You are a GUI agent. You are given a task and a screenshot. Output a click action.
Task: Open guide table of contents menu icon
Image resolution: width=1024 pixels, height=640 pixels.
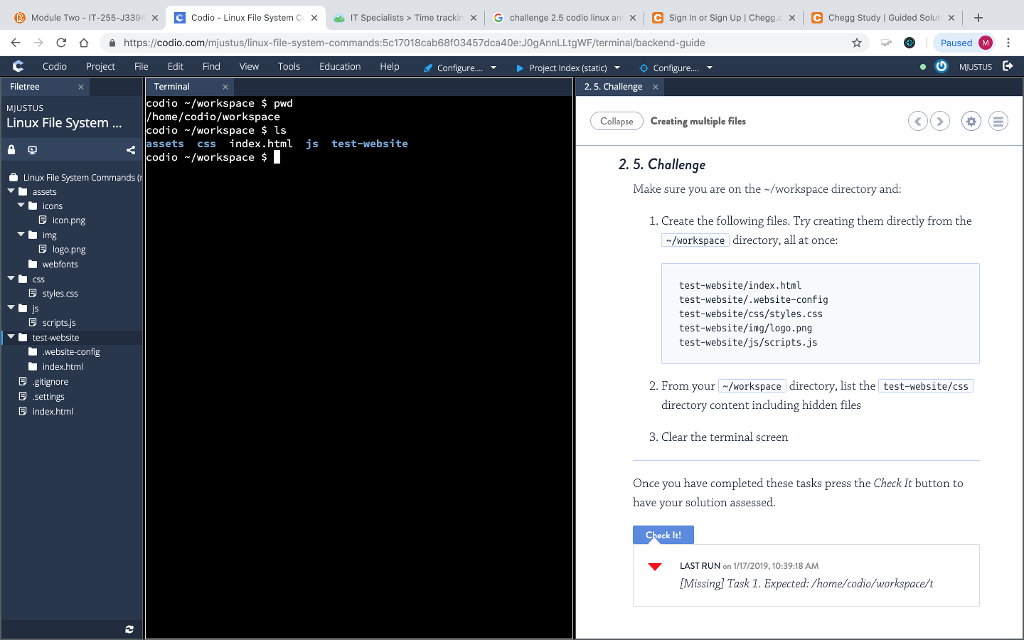(998, 121)
